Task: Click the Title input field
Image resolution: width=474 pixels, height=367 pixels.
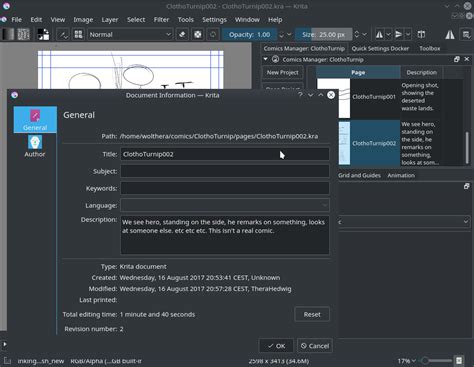Action: tap(225, 154)
